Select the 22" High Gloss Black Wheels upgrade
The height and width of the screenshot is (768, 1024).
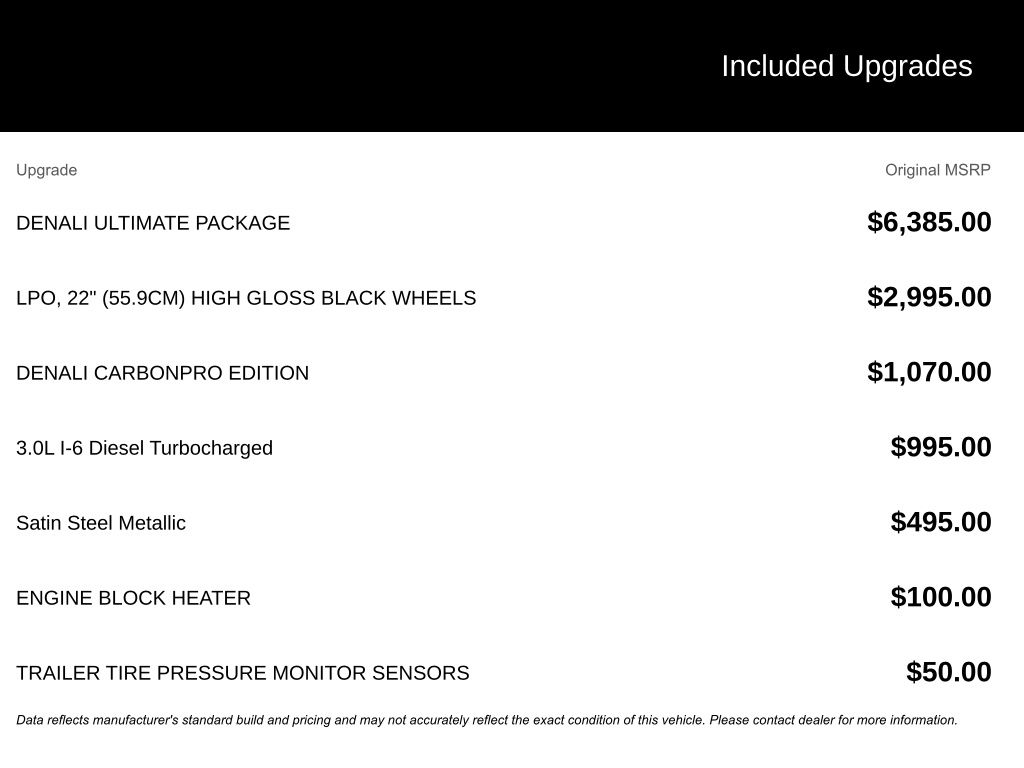(246, 298)
